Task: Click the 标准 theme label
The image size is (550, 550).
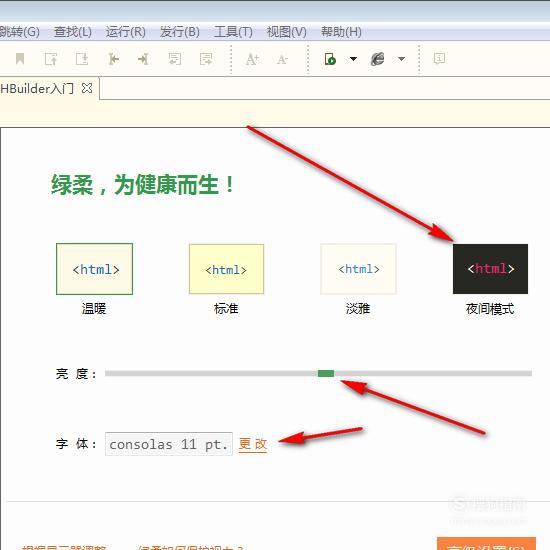Action: (226, 309)
